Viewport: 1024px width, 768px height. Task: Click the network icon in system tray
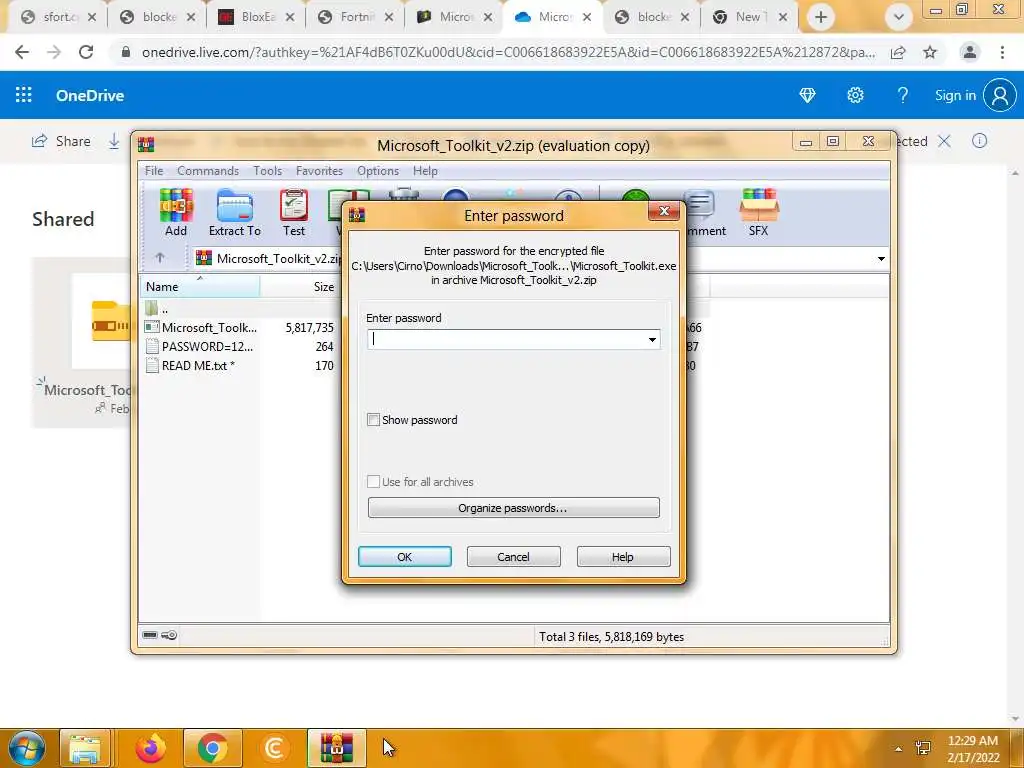[x=923, y=748]
